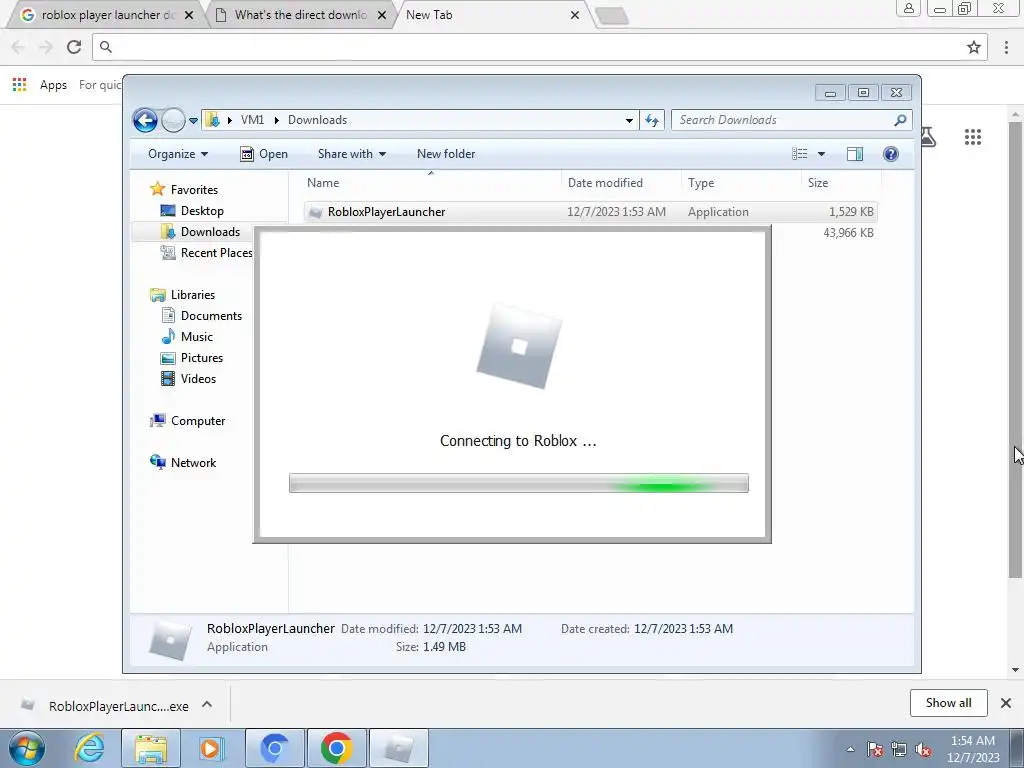Image resolution: width=1024 pixels, height=768 pixels.
Task: Refresh the Downloads folder view
Action: (x=652, y=120)
